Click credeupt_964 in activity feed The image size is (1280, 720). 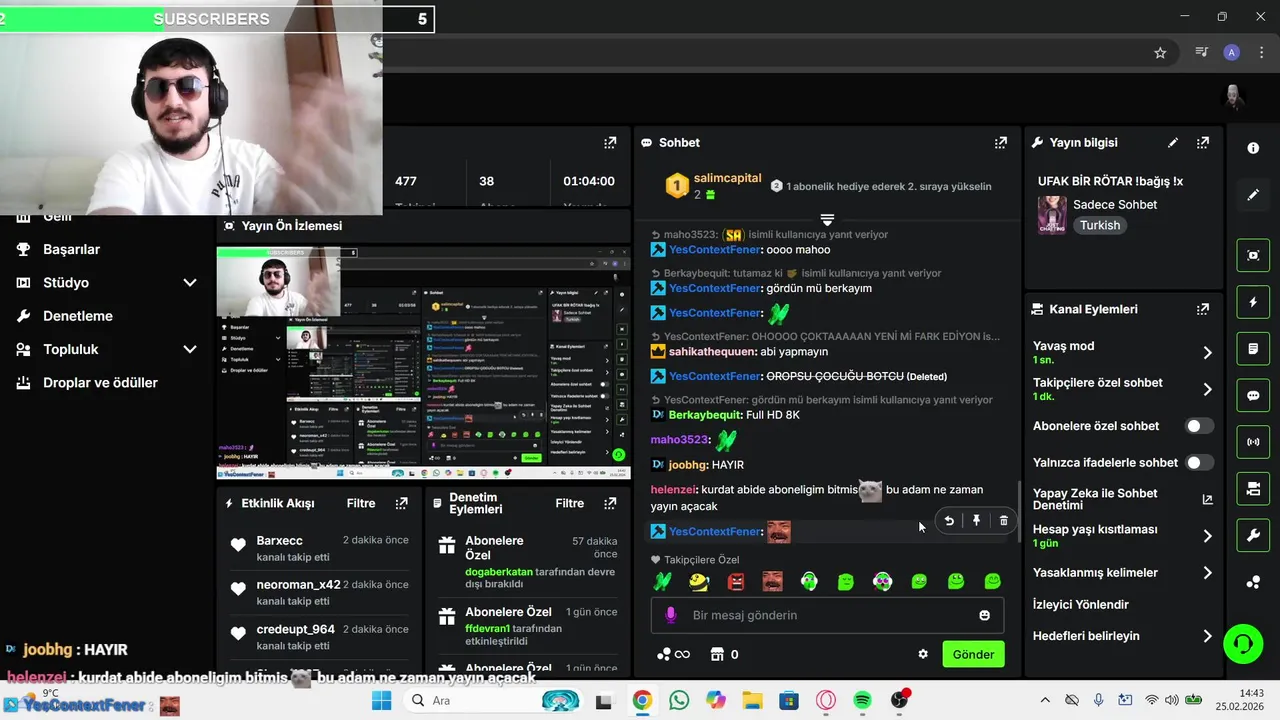coord(295,630)
